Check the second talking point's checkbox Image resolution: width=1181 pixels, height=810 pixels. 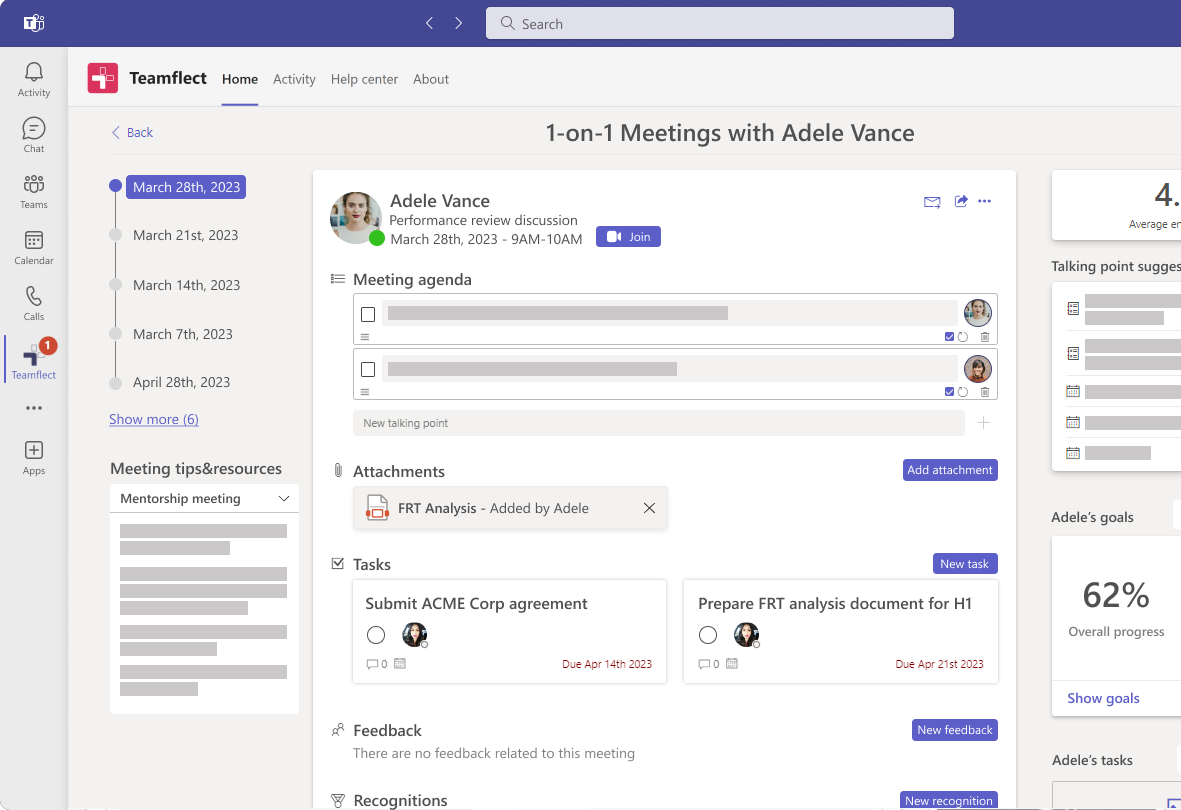(368, 369)
